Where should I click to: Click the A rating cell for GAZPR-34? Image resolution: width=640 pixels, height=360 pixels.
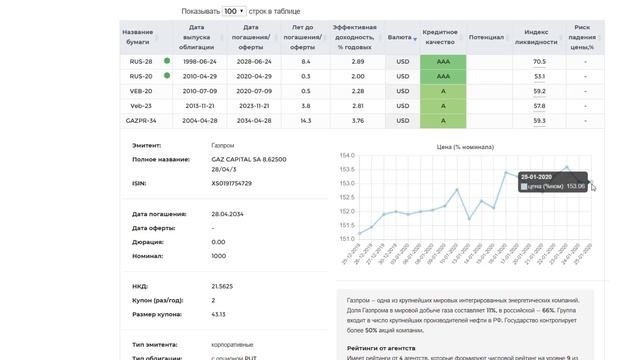point(443,121)
